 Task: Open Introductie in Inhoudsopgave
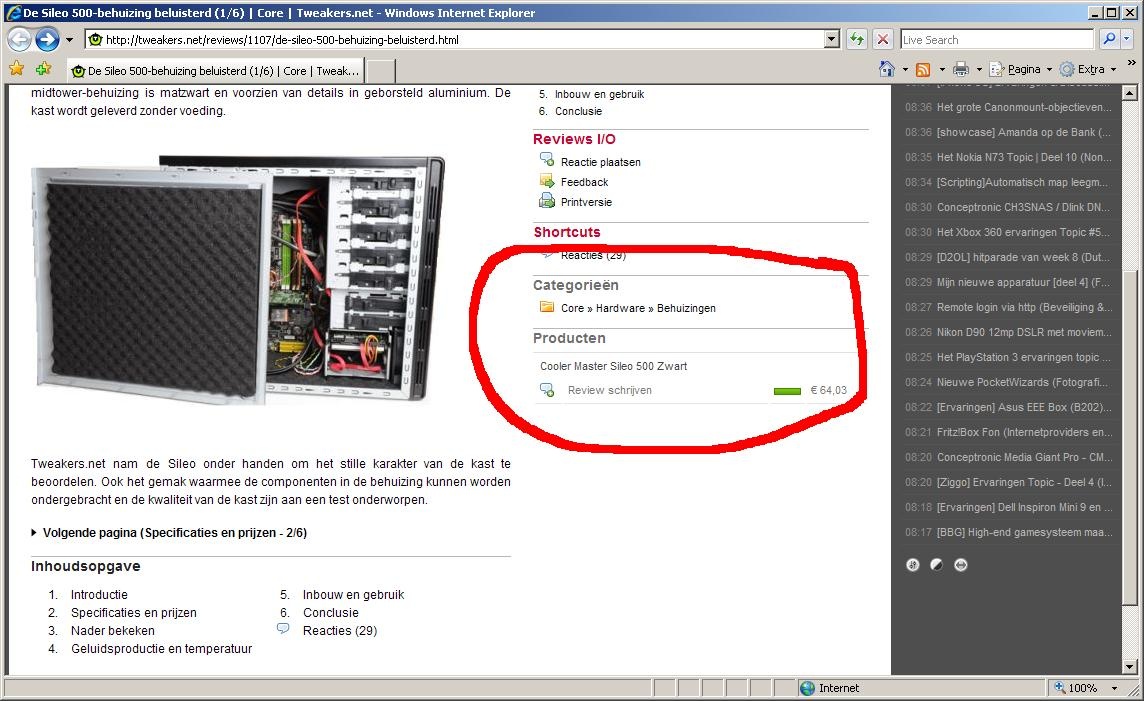[x=99, y=595]
